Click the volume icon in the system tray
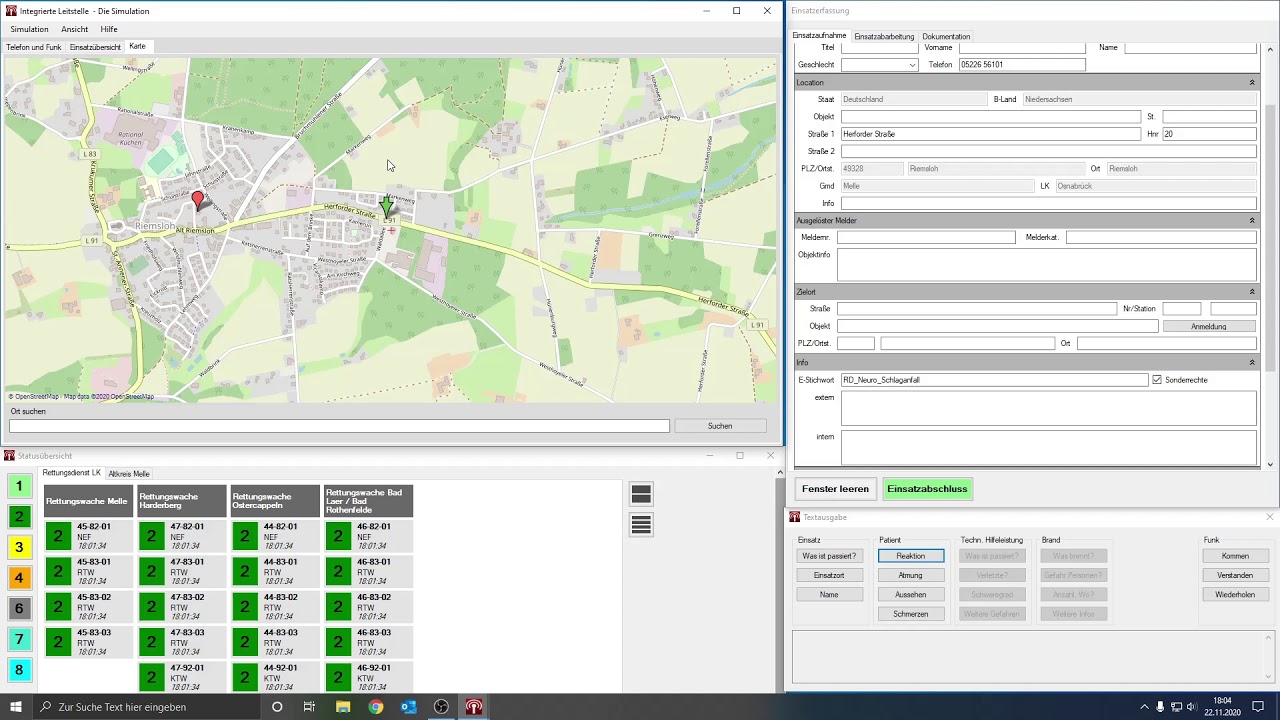The height and width of the screenshot is (720, 1280). click(x=1191, y=707)
